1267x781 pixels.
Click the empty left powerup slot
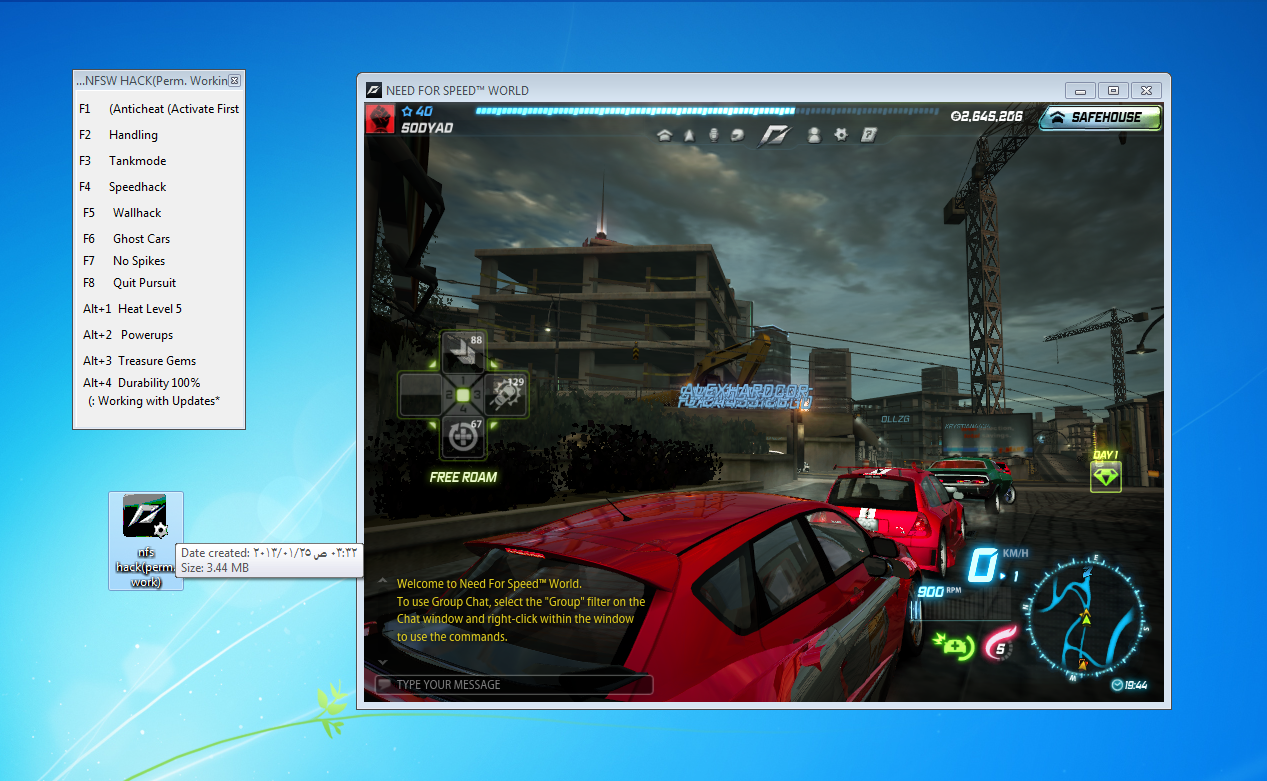point(420,395)
